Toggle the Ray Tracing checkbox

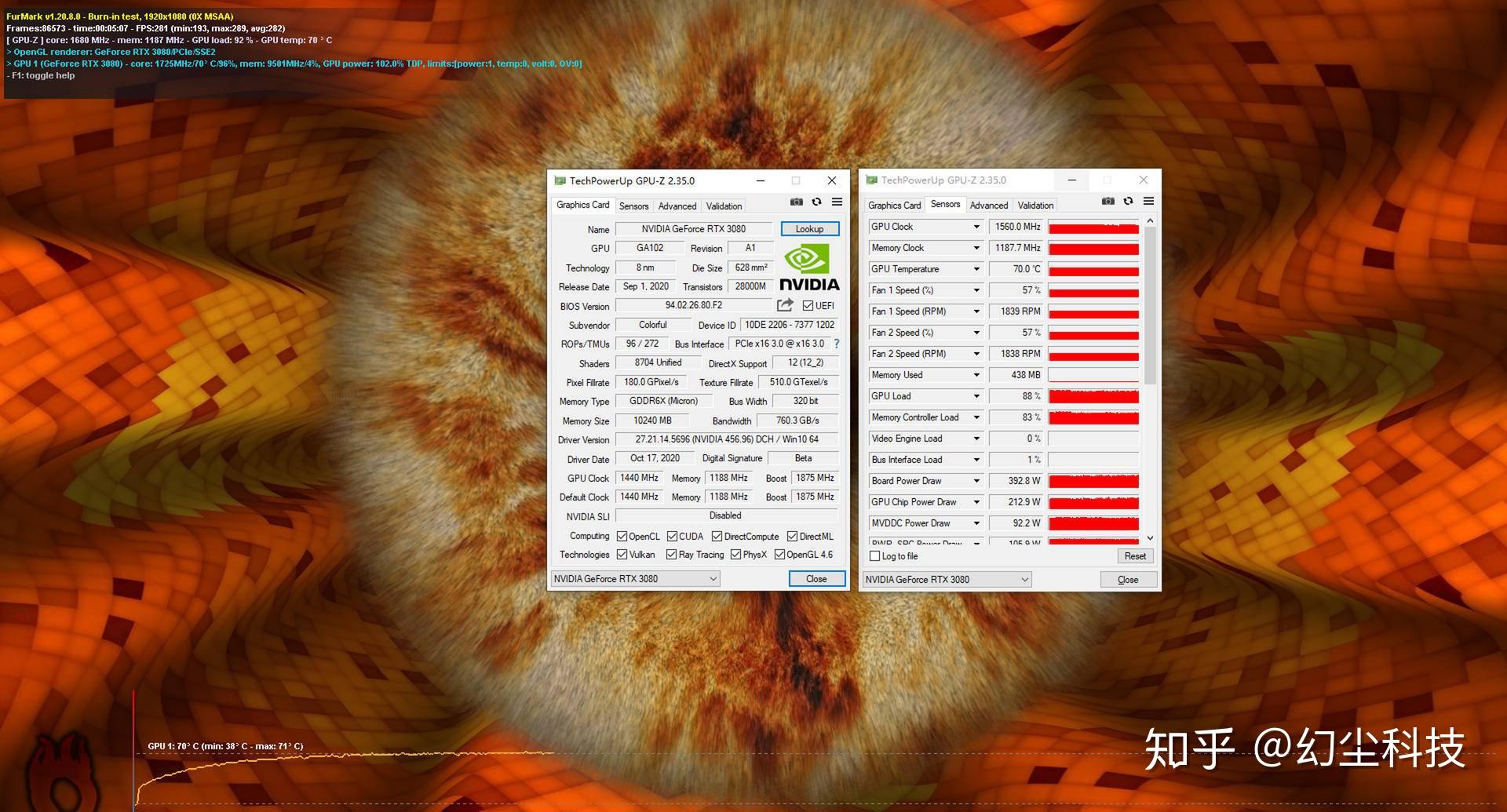671,555
